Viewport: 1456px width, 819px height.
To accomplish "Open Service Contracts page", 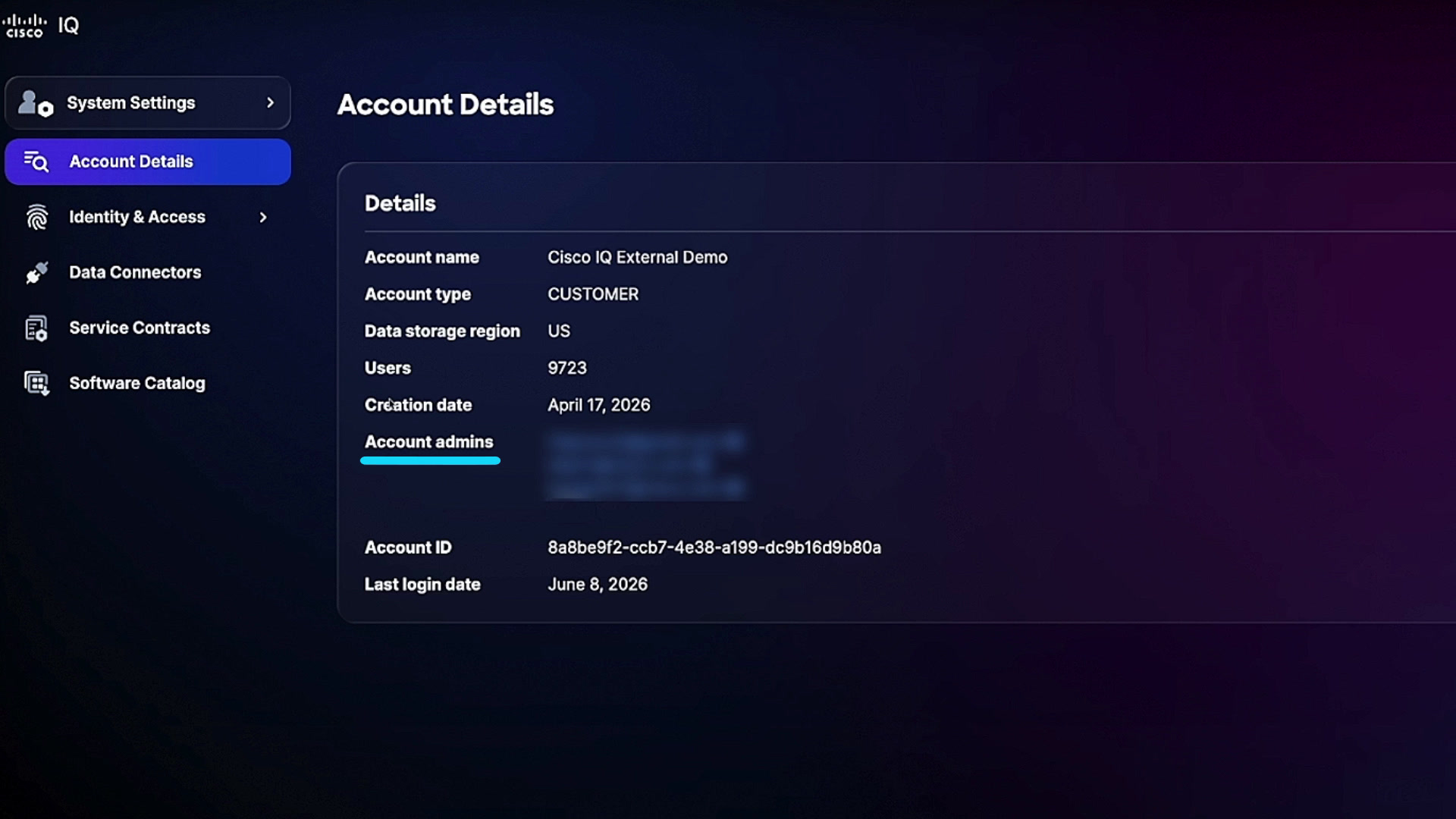I will click(140, 328).
